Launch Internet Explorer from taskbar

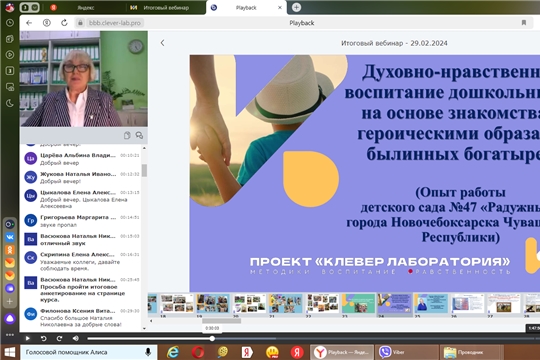pyautogui.click(x=173, y=352)
